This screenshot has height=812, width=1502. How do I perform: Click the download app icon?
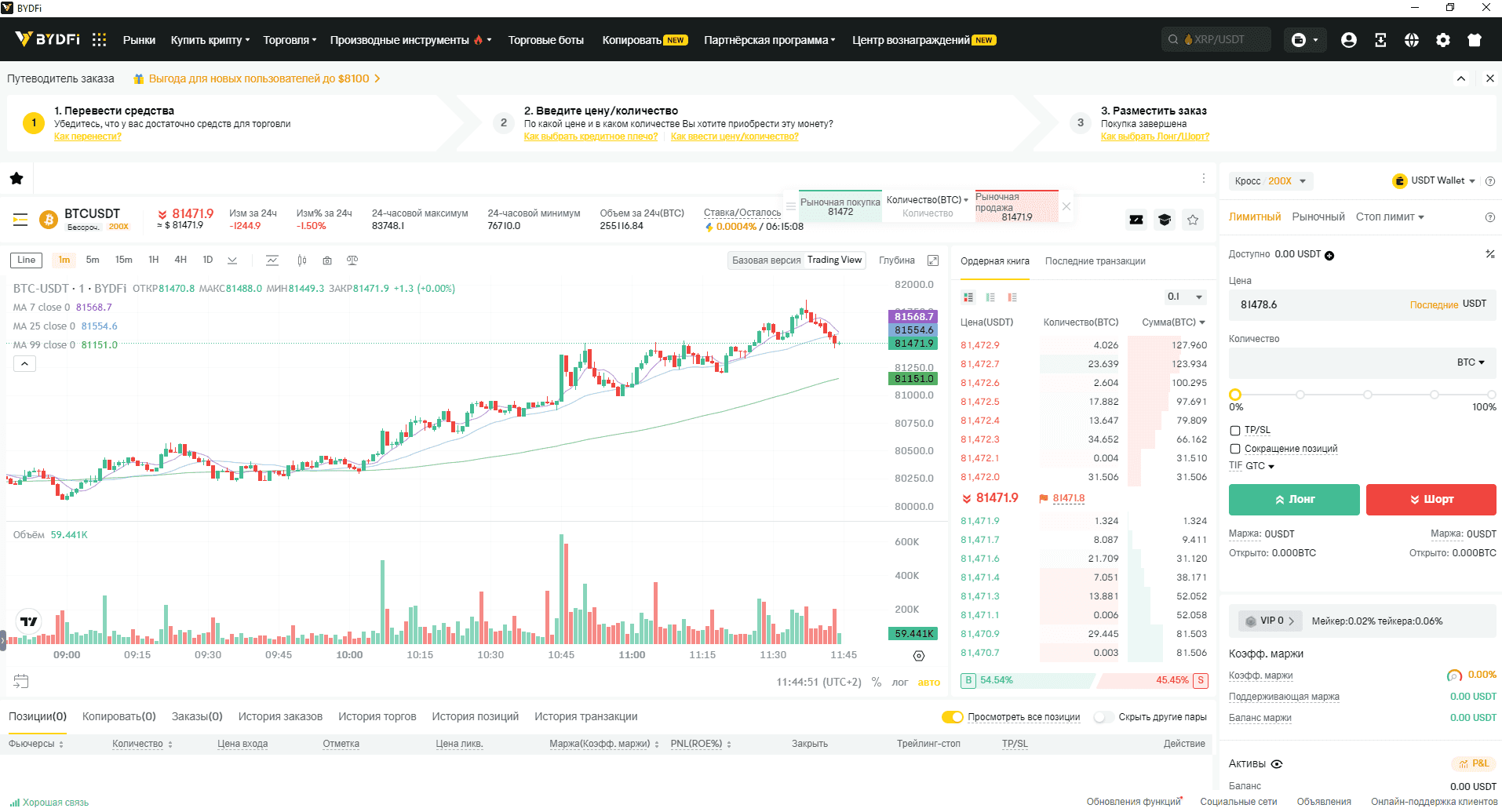coord(1380,39)
